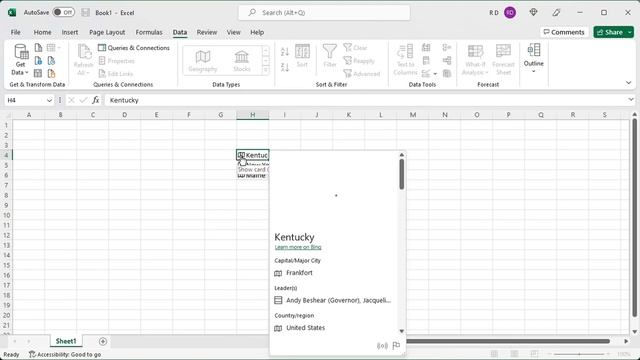Image resolution: width=640 pixels, height=360 pixels.
Task: Collapse the ribbon with the chevron
Action: coord(629,83)
